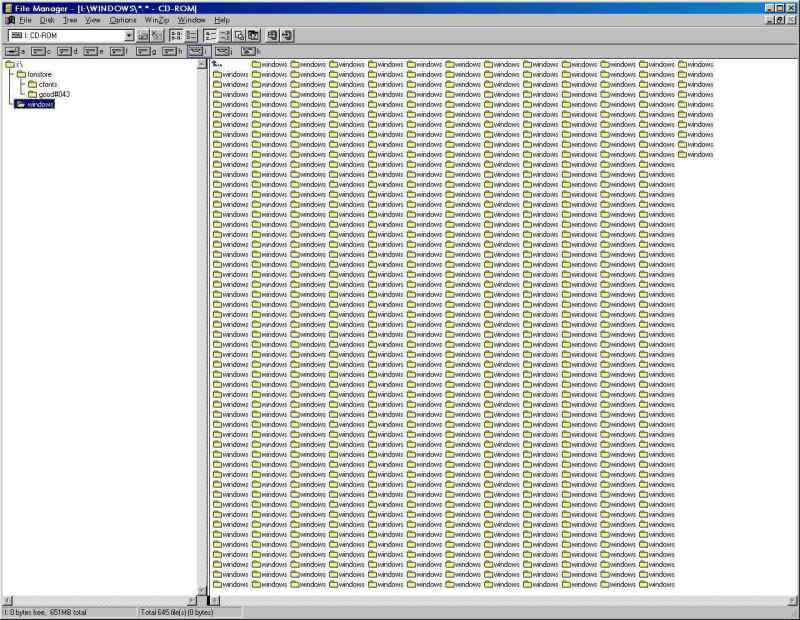The height and width of the screenshot is (620, 800).
Task: Open the Window menu
Action: click(x=191, y=20)
